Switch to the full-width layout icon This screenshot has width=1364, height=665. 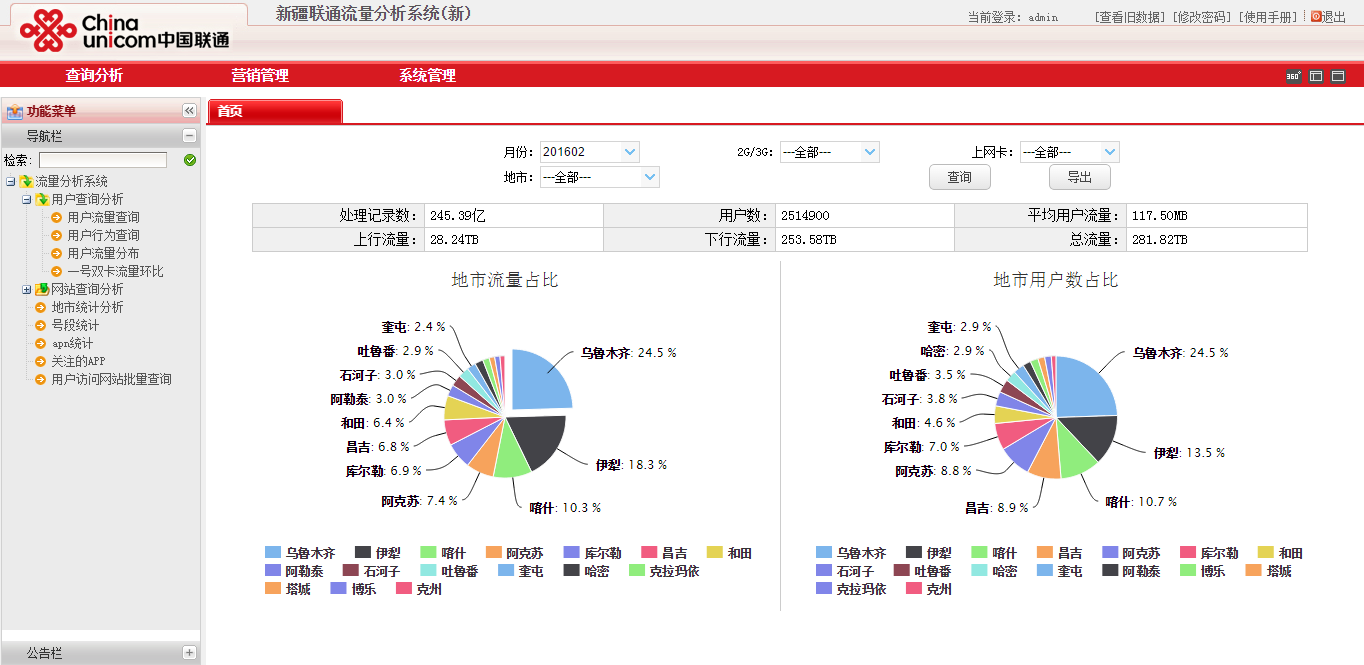pos(1338,76)
